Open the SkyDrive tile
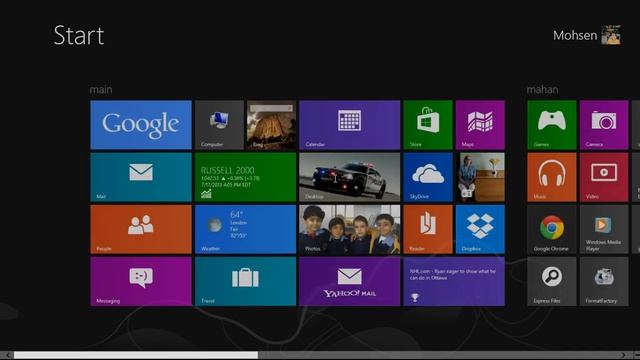640x360 pixels. point(428,177)
